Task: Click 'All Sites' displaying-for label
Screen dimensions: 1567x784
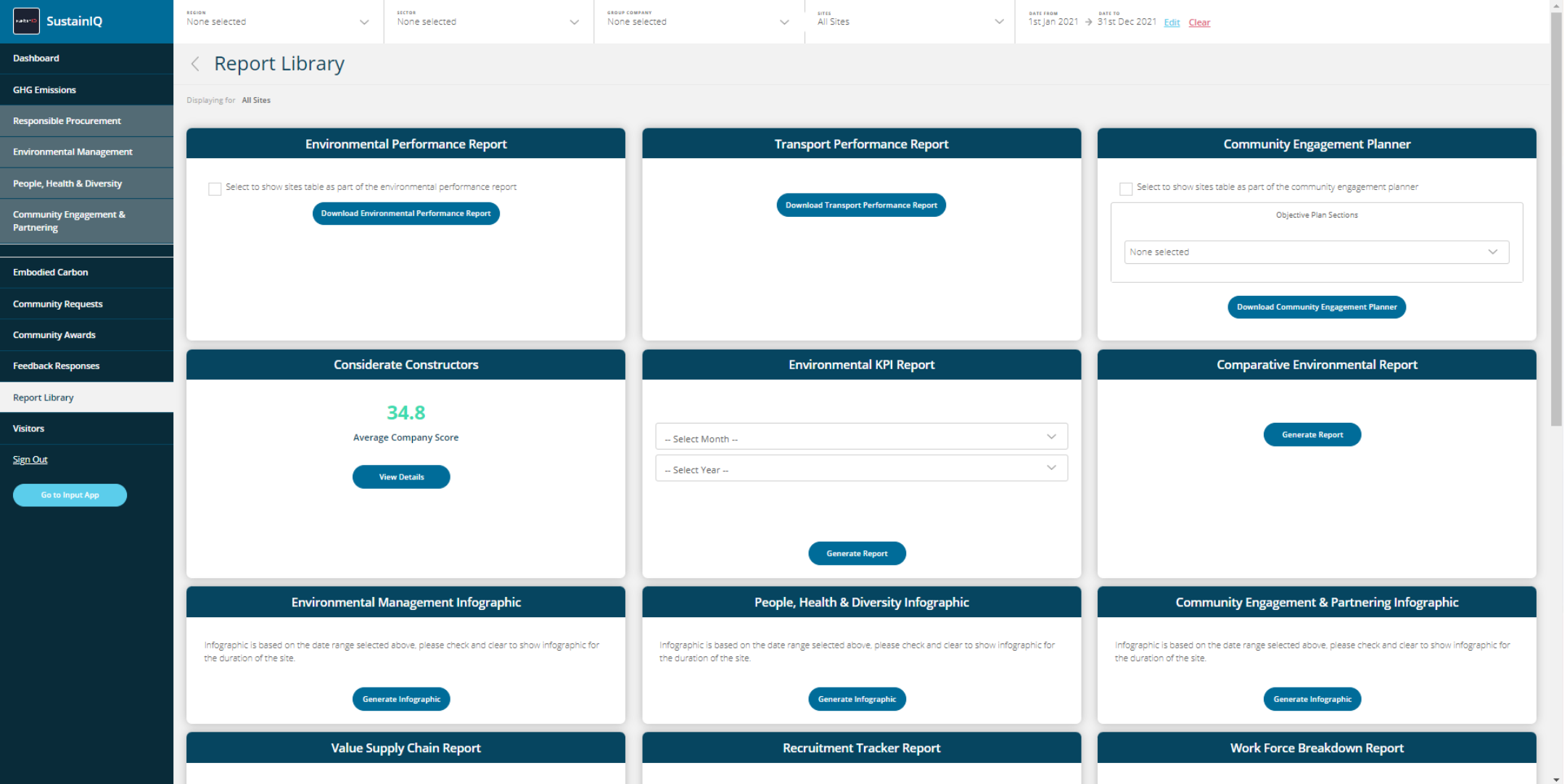Action: pyautogui.click(x=256, y=100)
